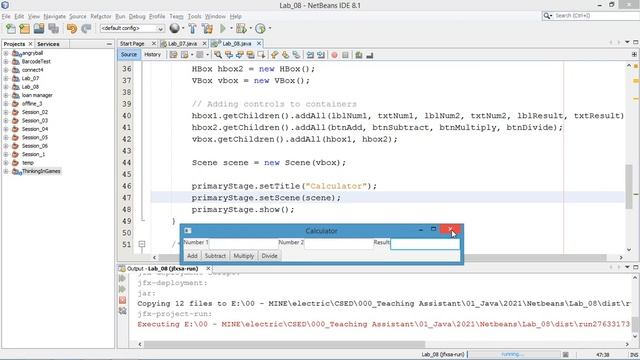Expand the Lab_08 project node

pos(6,87)
